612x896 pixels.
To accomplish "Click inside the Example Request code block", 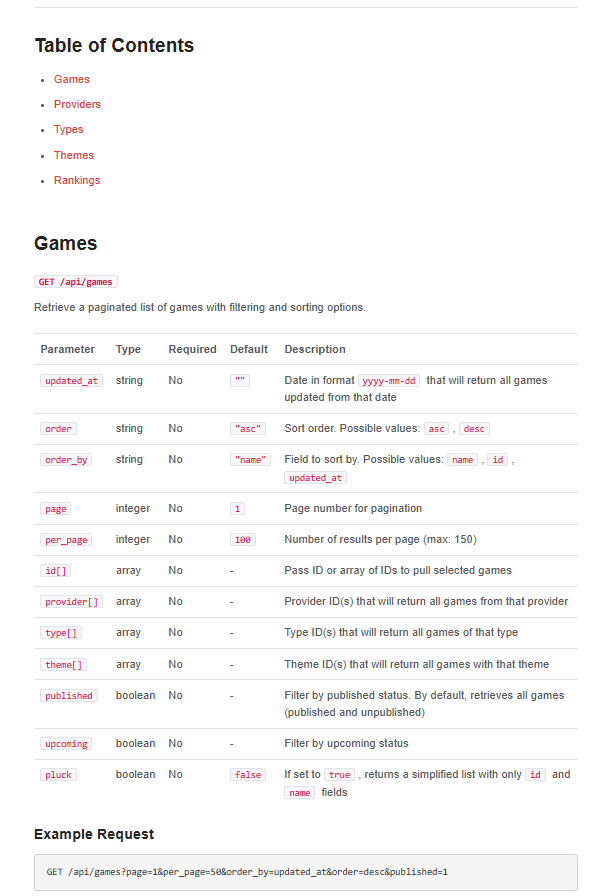I will pos(305,872).
